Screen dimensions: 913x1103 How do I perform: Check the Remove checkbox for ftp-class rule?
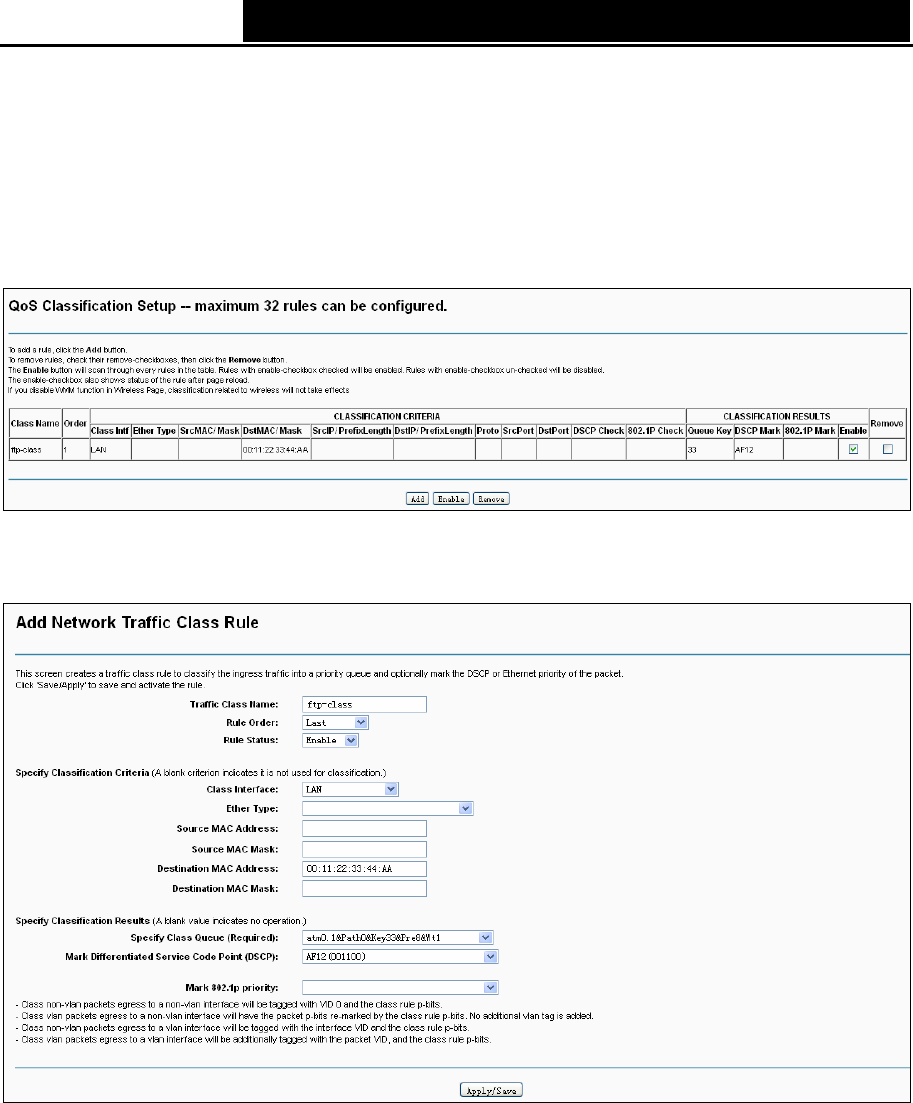(x=888, y=450)
